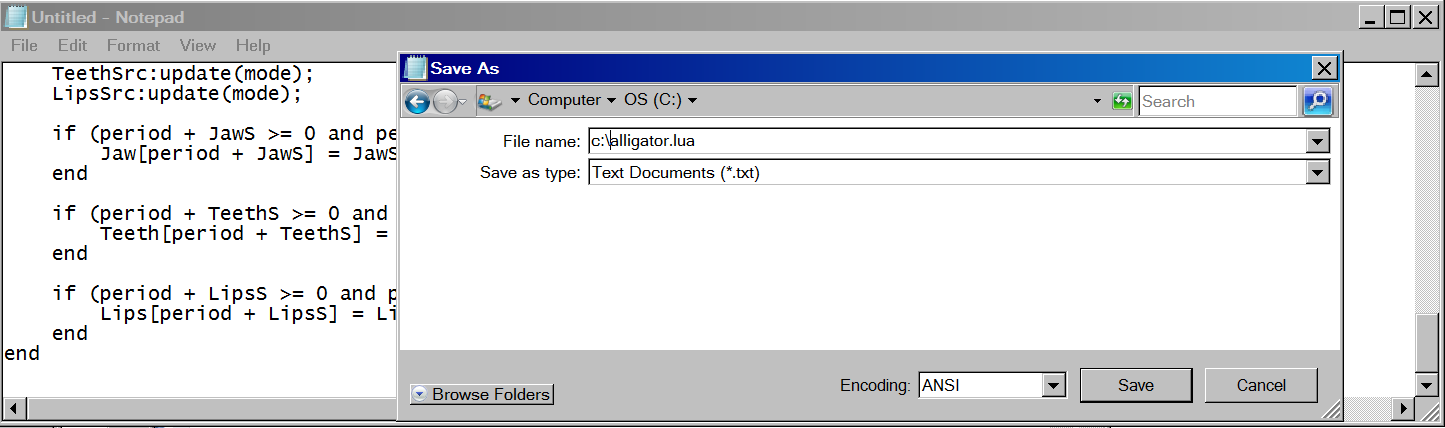Click the 'Lips[period + LipsS]' line in Notepad
The image size is (1445, 428).
248,314
